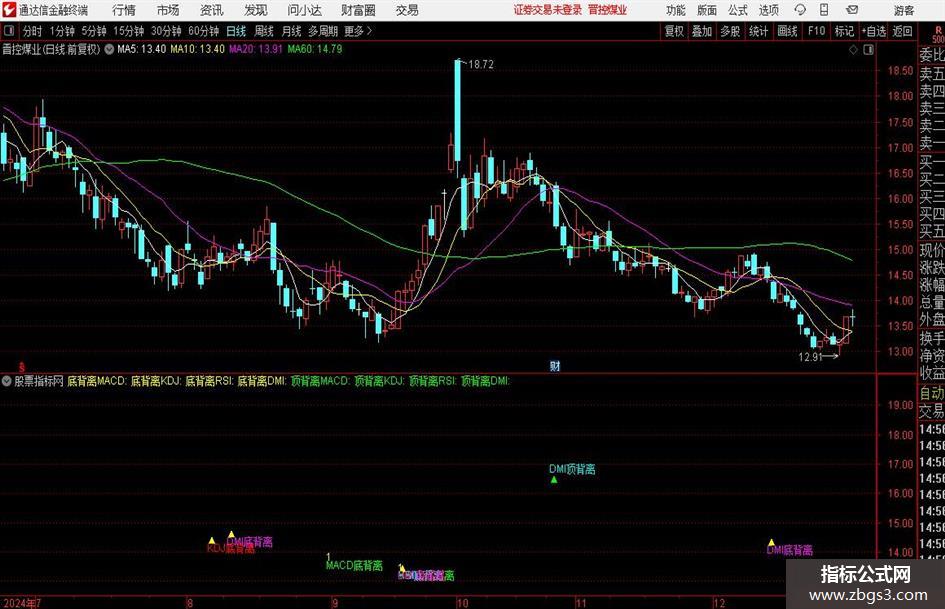Switch to 分时 chart tab
Viewport: 945px width, 609px height.
(33, 31)
